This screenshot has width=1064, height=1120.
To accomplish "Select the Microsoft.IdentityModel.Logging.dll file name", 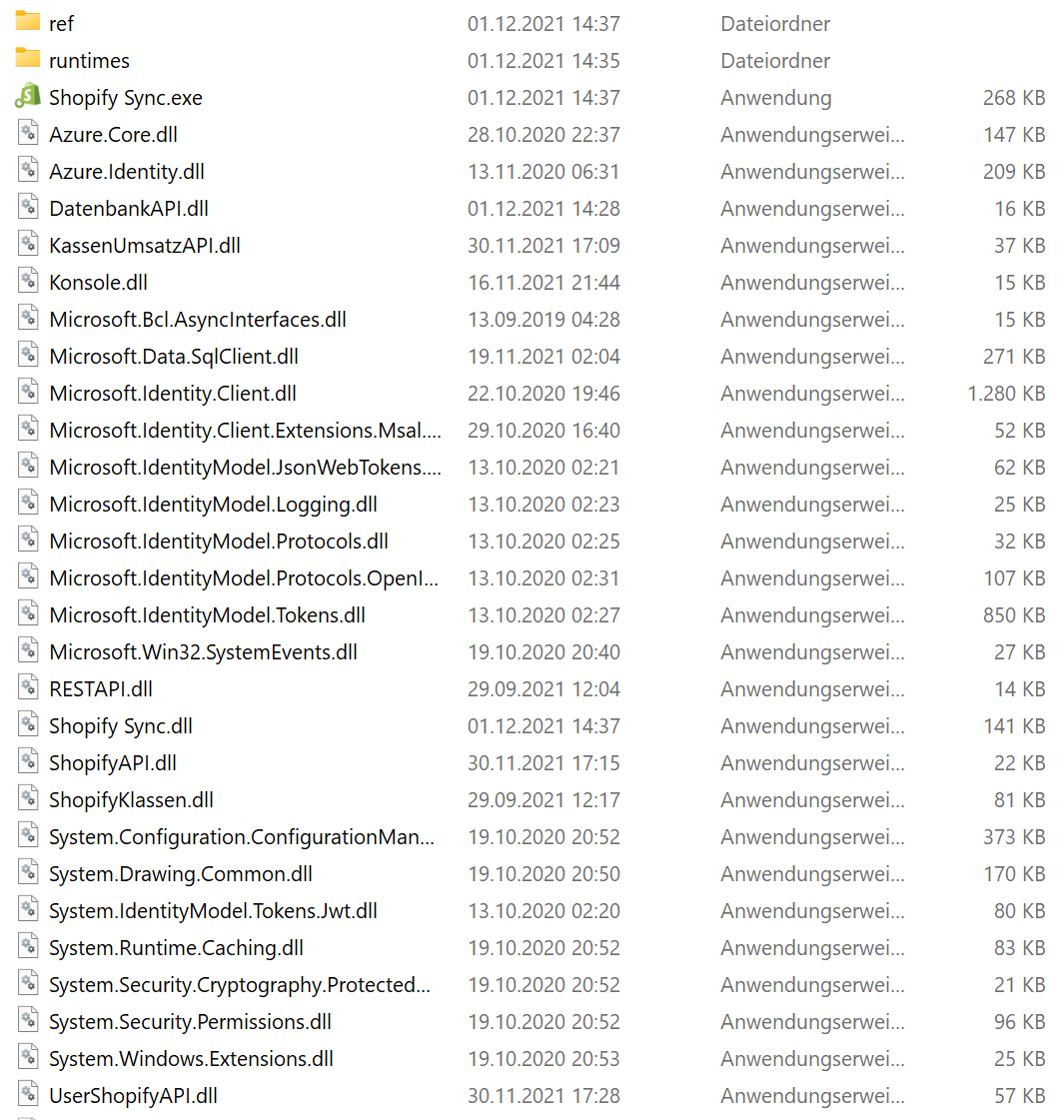I will click(214, 505).
